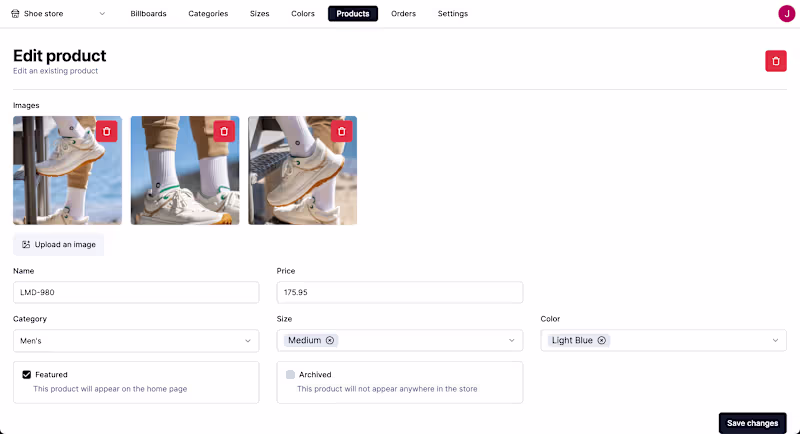
Task: Delete the third product image
Action: (342, 131)
